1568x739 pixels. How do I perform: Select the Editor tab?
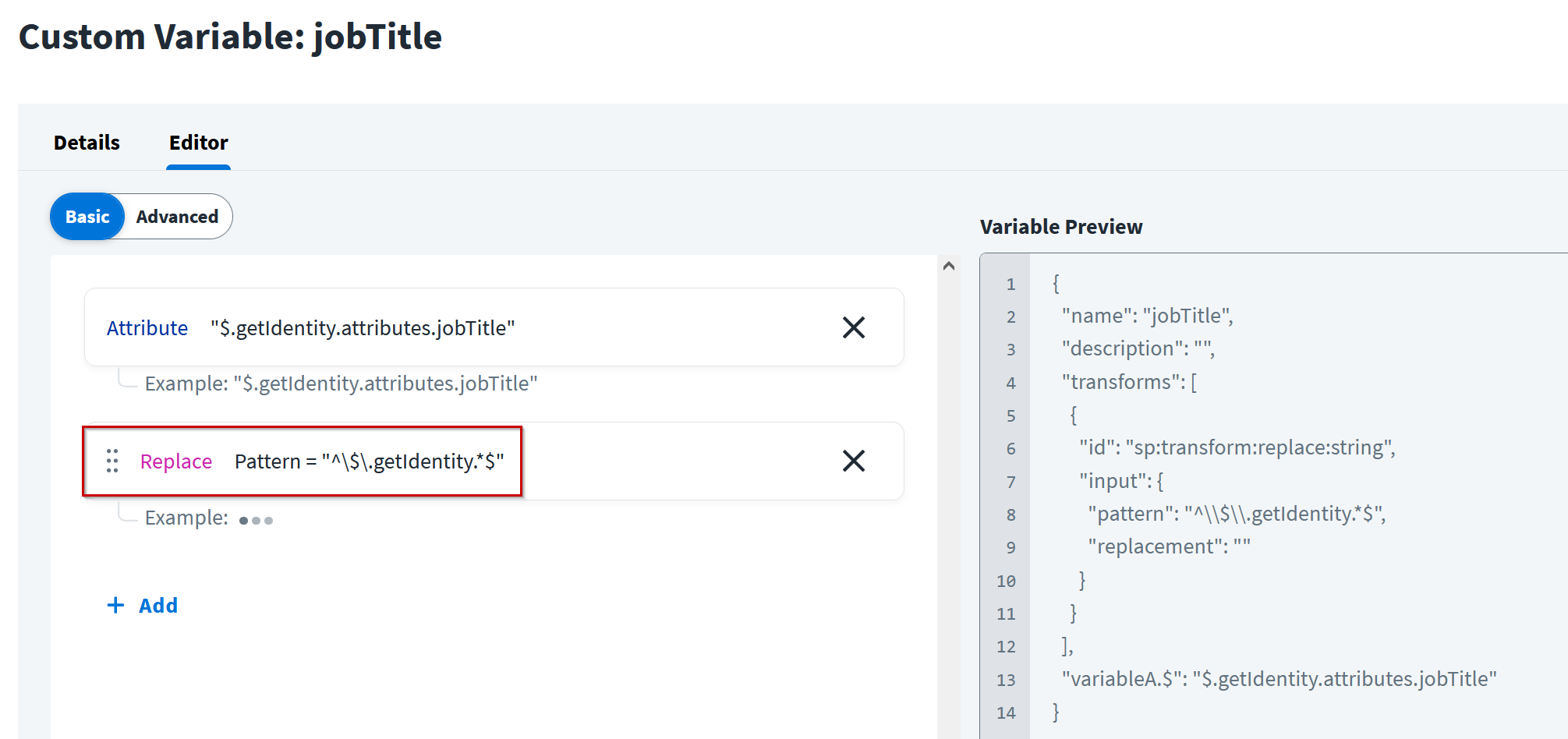[198, 143]
